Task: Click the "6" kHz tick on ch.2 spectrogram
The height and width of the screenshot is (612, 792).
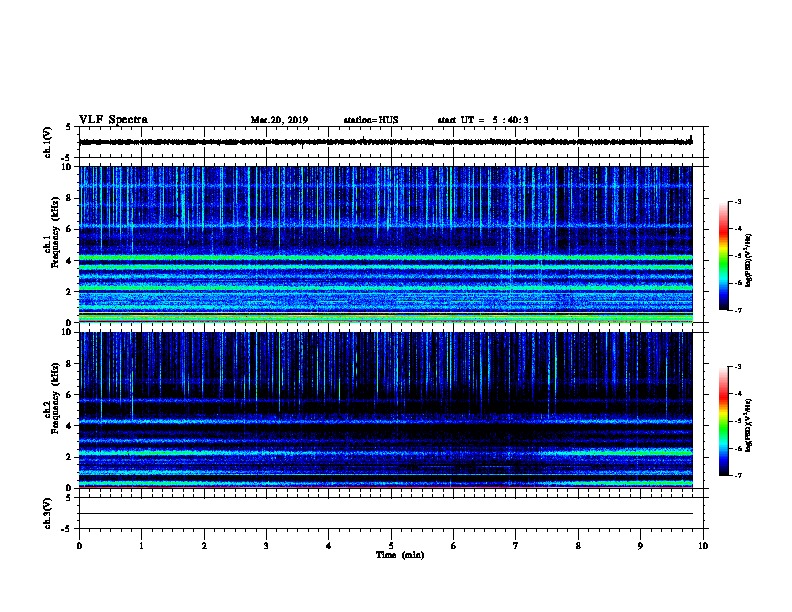Action: tap(69, 395)
